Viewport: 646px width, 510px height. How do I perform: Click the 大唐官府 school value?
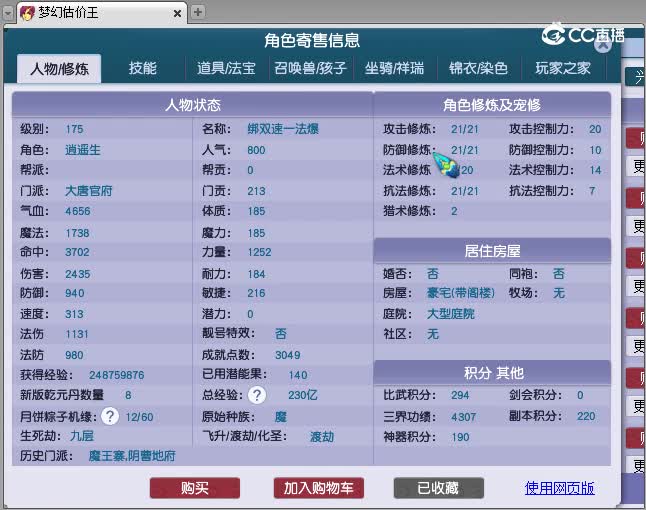pyautogui.click(x=89, y=191)
